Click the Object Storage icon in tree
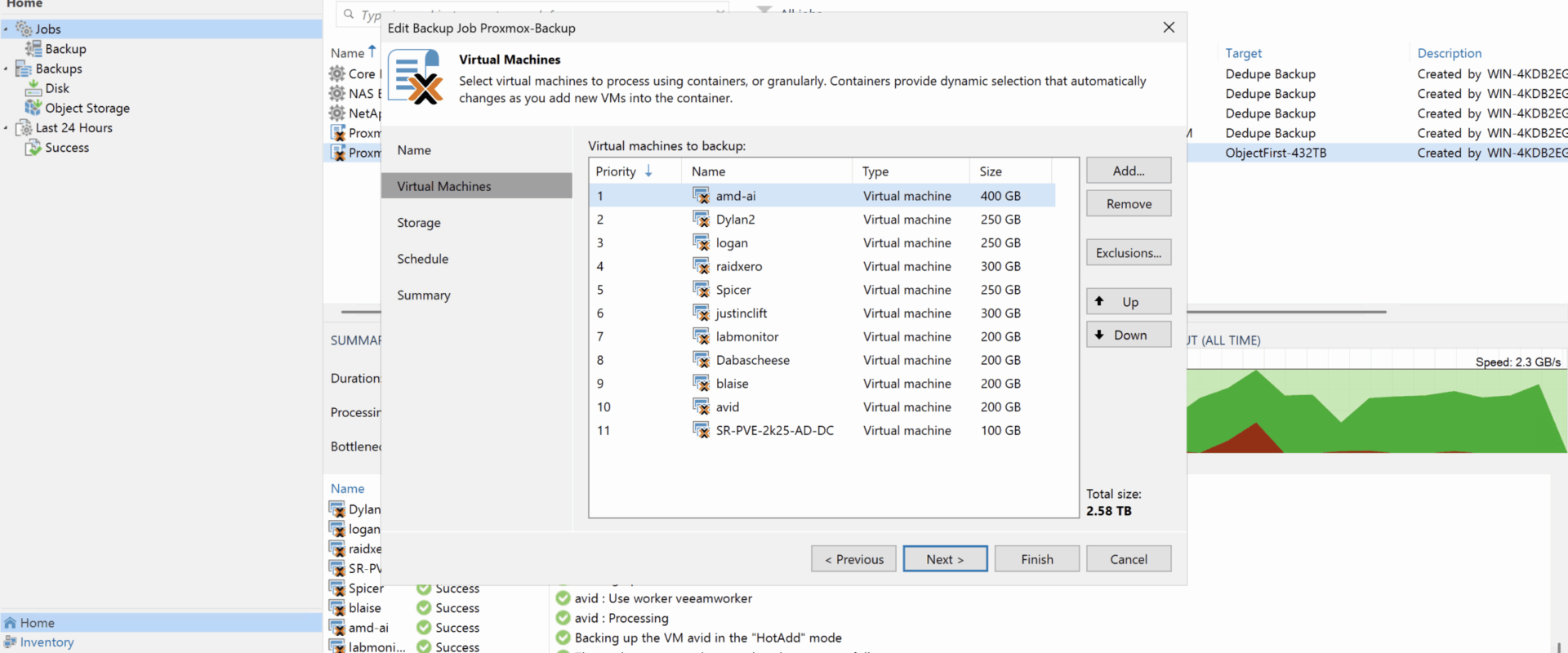 pyautogui.click(x=33, y=108)
